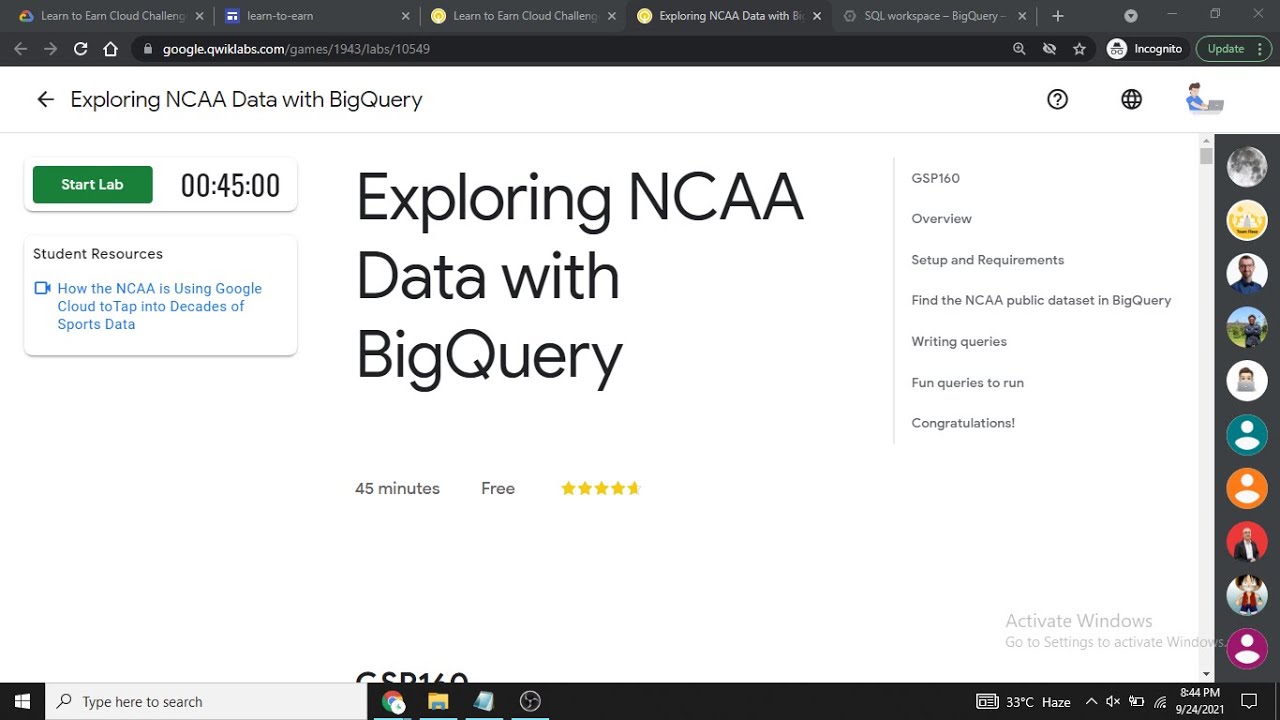This screenshot has height=720, width=1280.
Task: Click the scroll down arrow of the scrollbar
Action: coord(1206,675)
